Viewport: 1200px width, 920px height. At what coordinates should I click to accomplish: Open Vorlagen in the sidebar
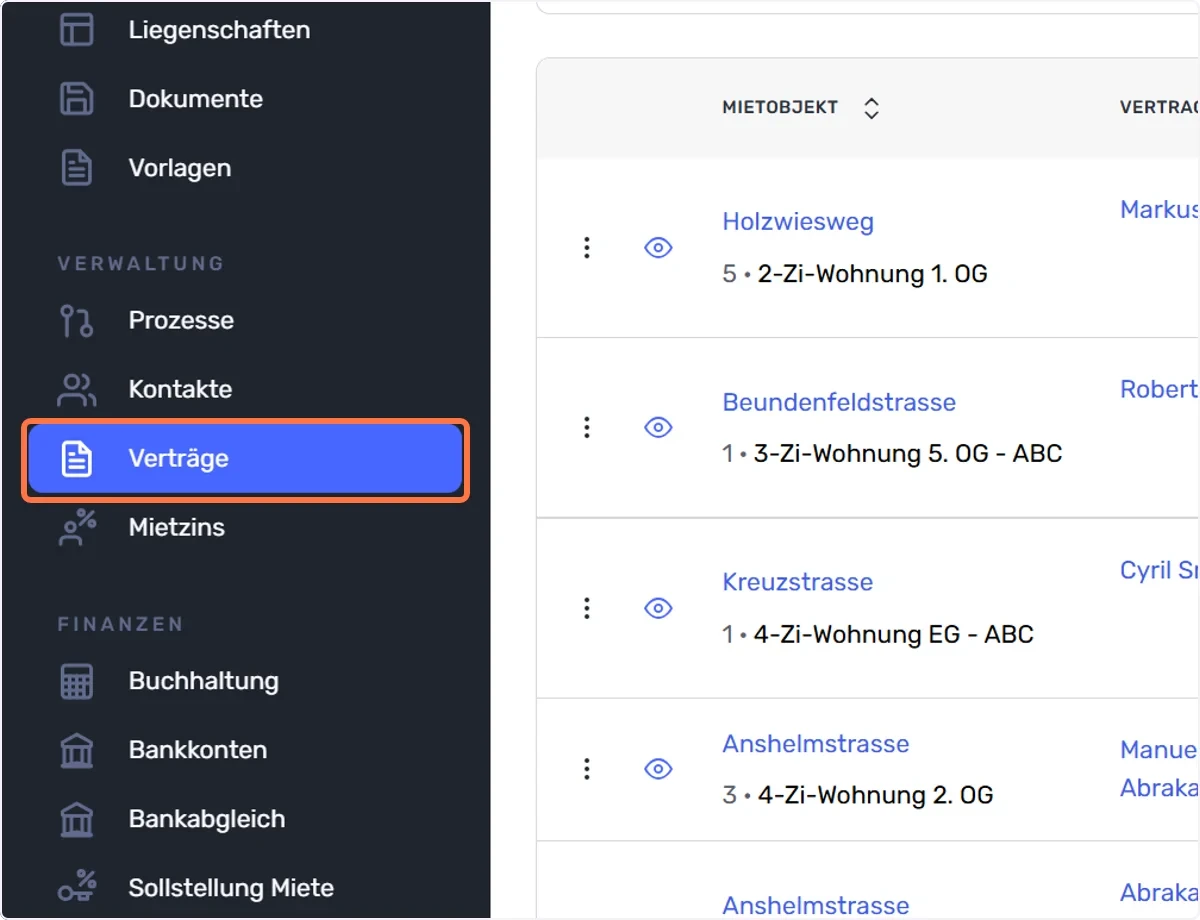coord(180,168)
